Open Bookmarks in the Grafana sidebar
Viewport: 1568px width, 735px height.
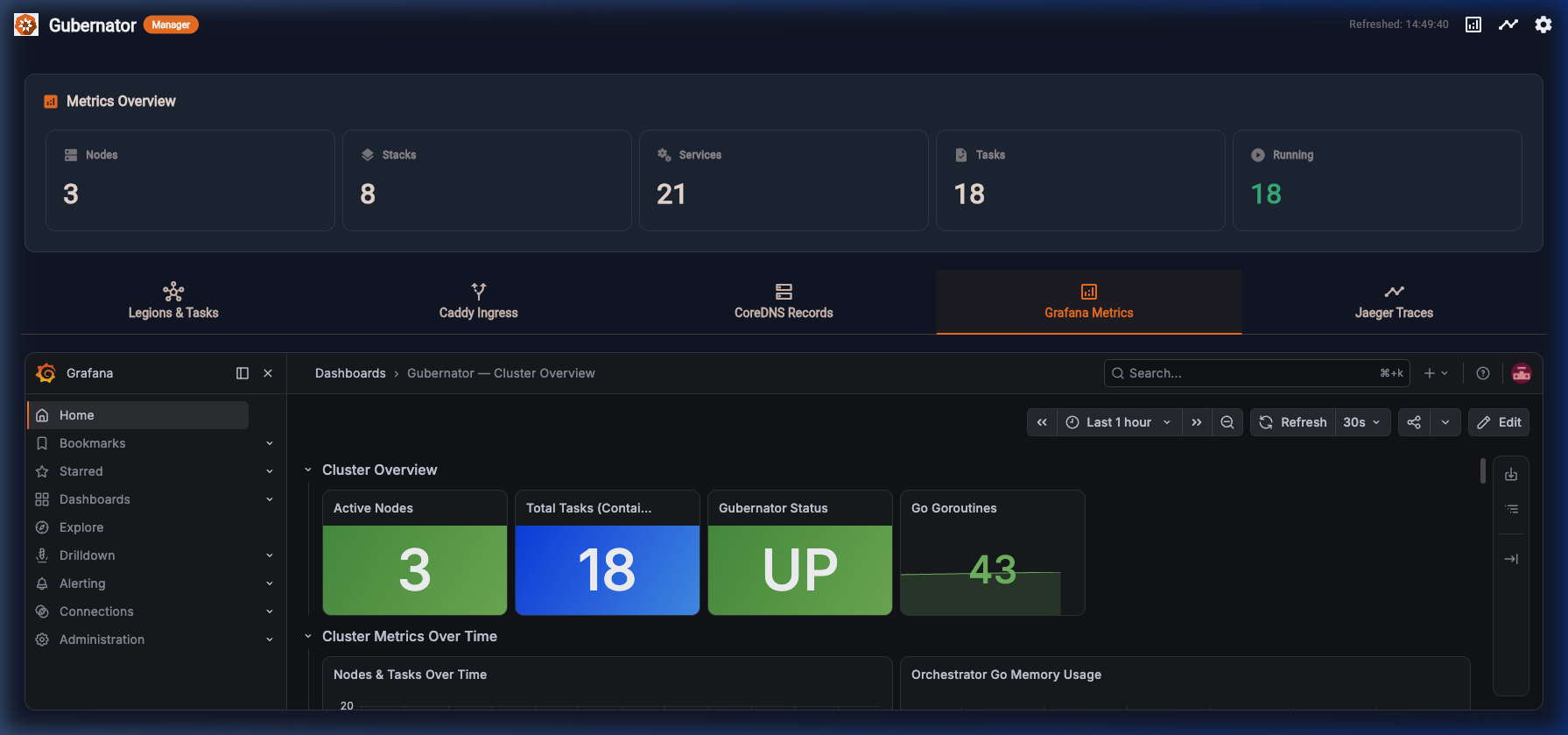point(93,443)
